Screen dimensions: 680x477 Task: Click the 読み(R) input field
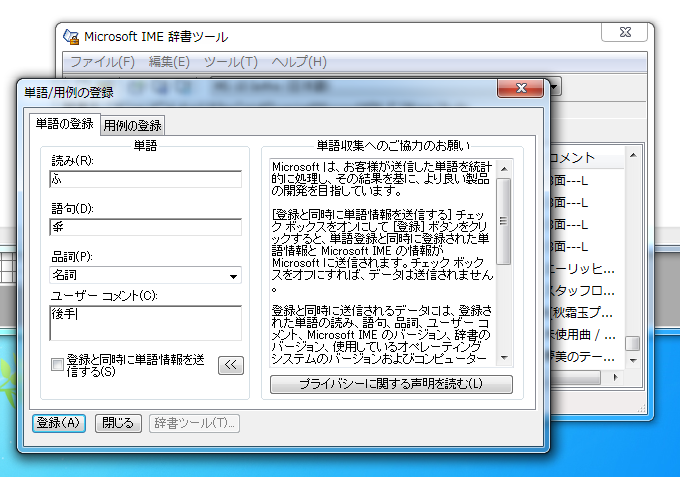point(146,179)
